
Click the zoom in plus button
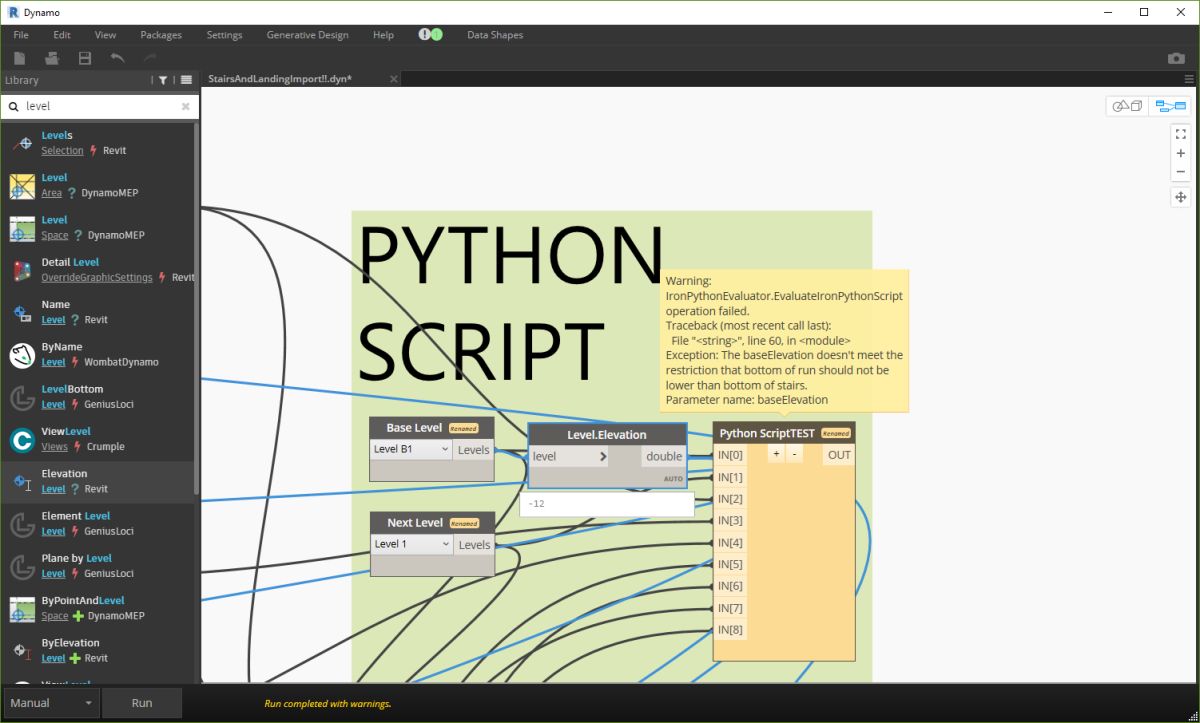(x=1181, y=153)
